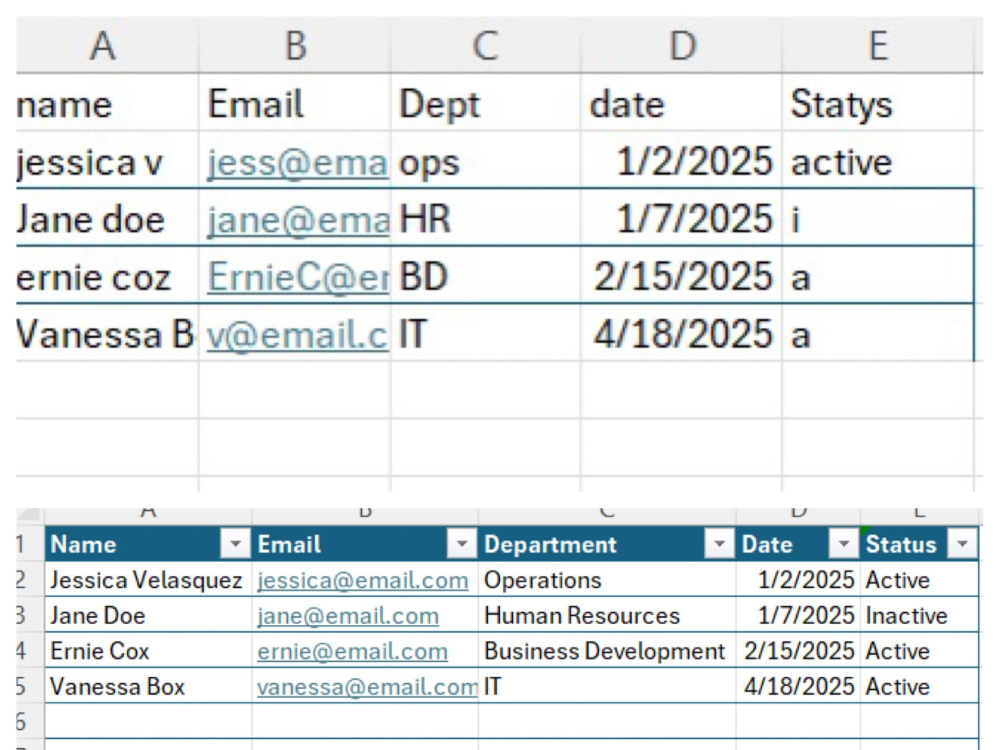Click the ErnieC@ email link in upper sheet
The height and width of the screenshot is (750, 1000).
tap(298, 277)
